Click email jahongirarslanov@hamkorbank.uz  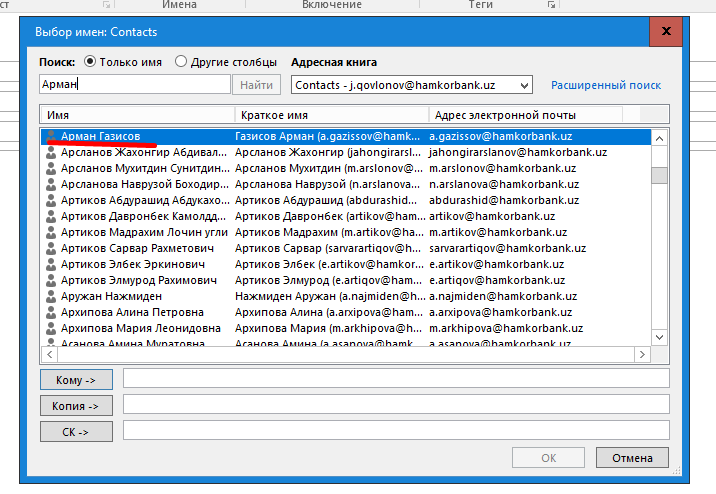click(518, 152)
